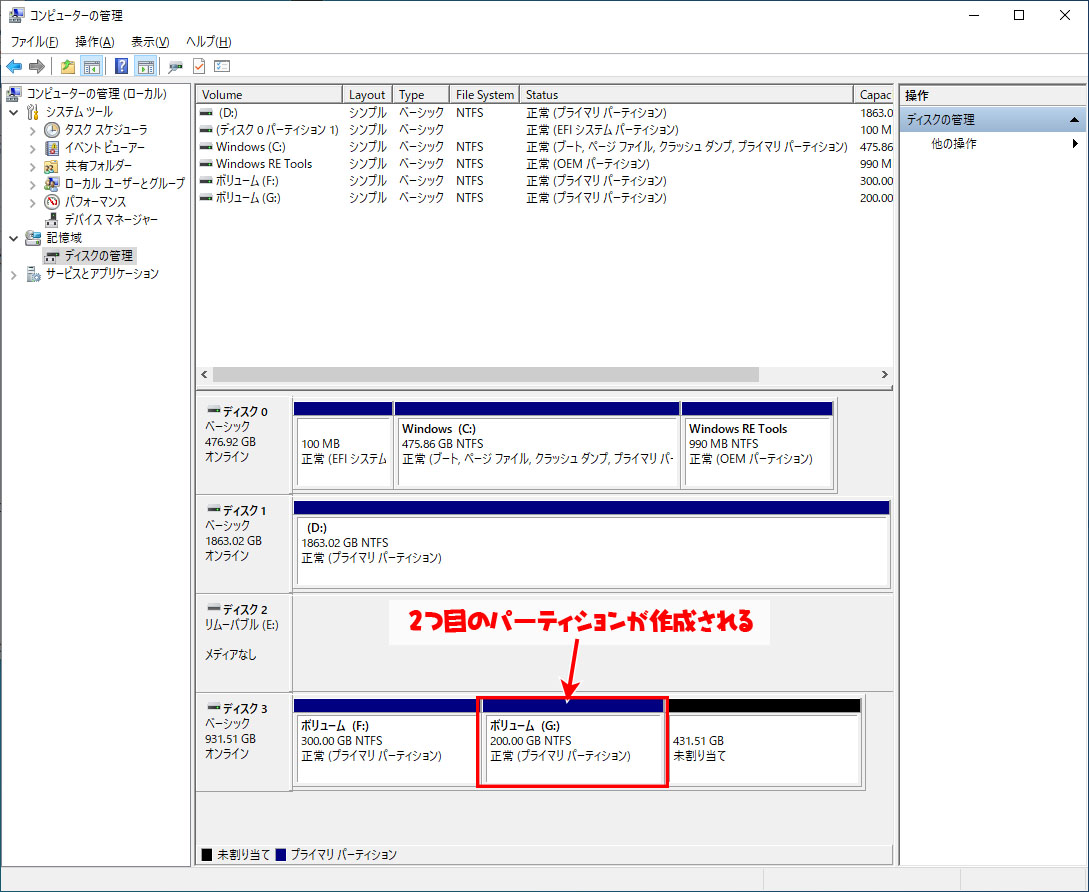Select パフォーマンス in the tree

point(95,201)
